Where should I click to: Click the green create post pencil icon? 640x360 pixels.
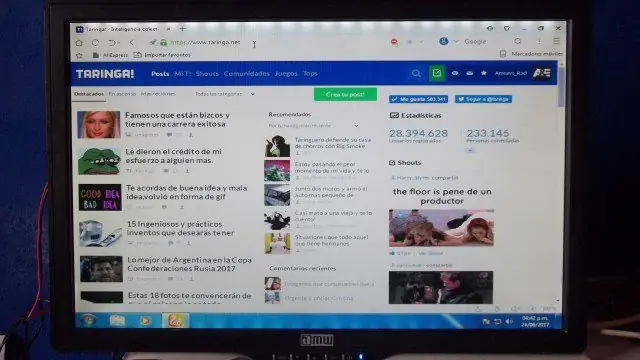(437, 73)
